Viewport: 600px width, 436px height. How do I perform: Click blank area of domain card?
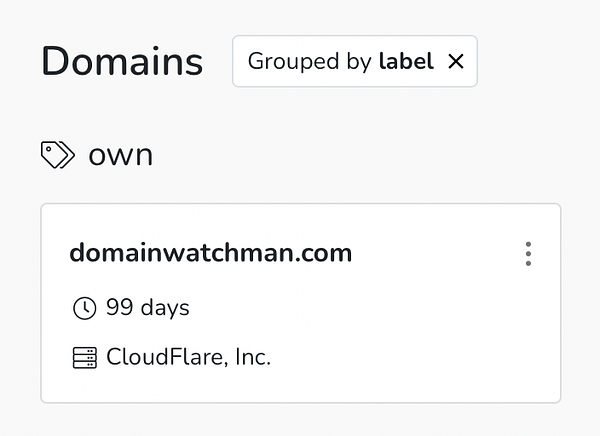420,330
